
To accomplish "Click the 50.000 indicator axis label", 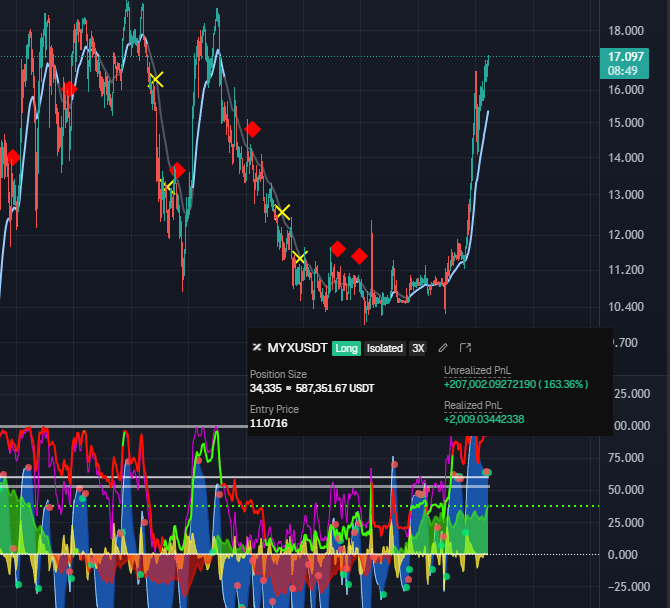I will (x=626, y=490).
